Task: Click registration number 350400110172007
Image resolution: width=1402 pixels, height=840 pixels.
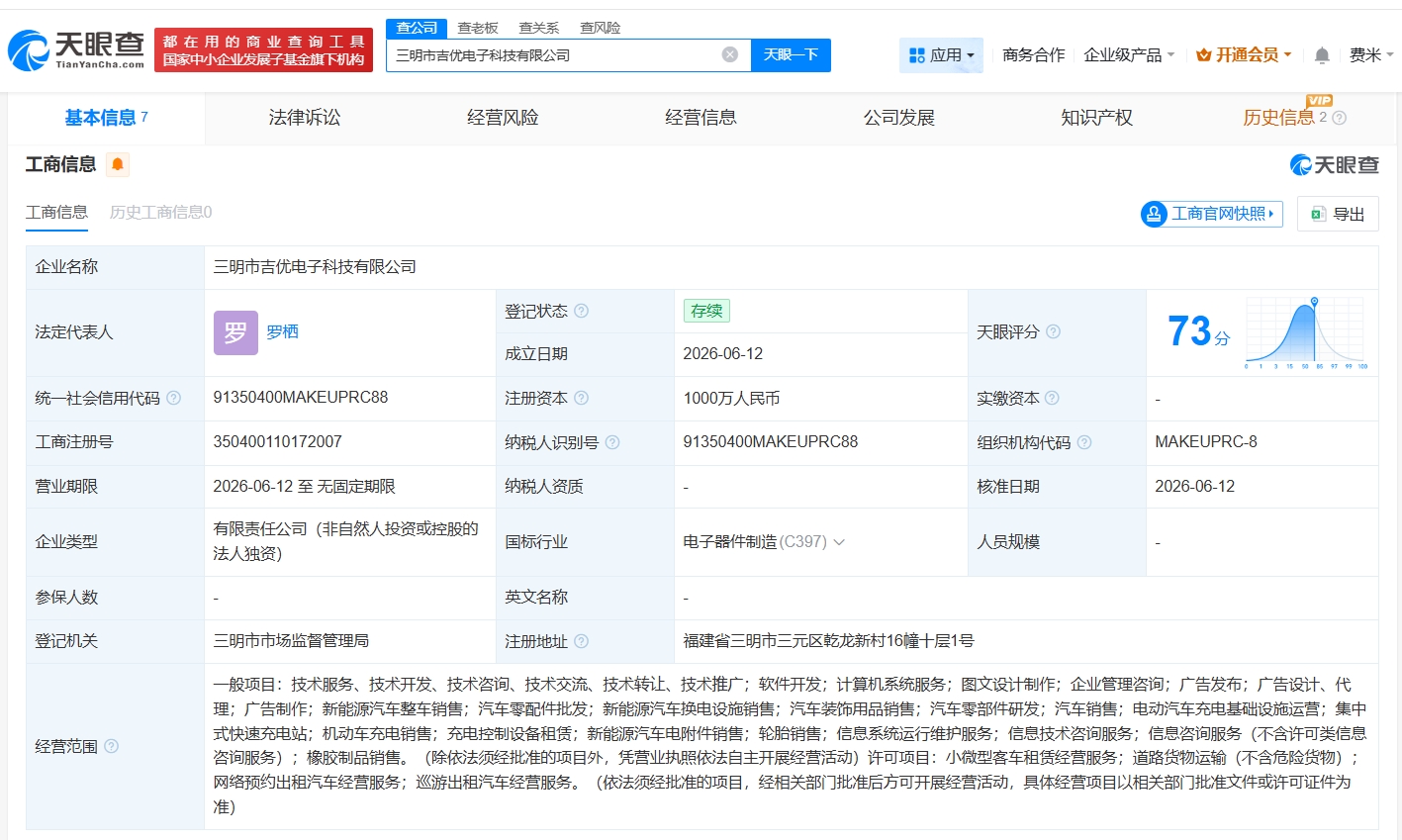Action: [x=277, y=442]
